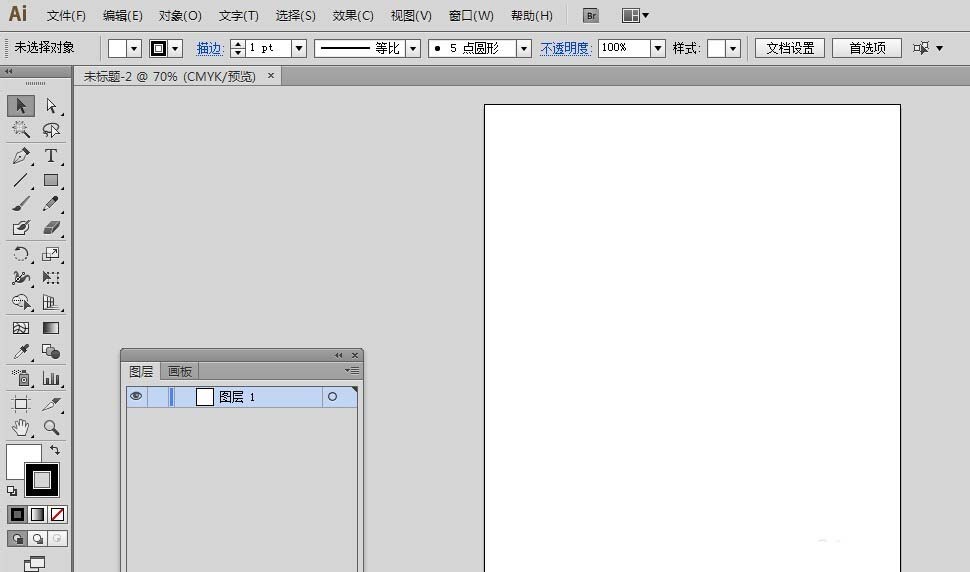This screenshot has height=572, width=970.
Task: Select the Mesh tool
Action: click(x=20, y=328)
